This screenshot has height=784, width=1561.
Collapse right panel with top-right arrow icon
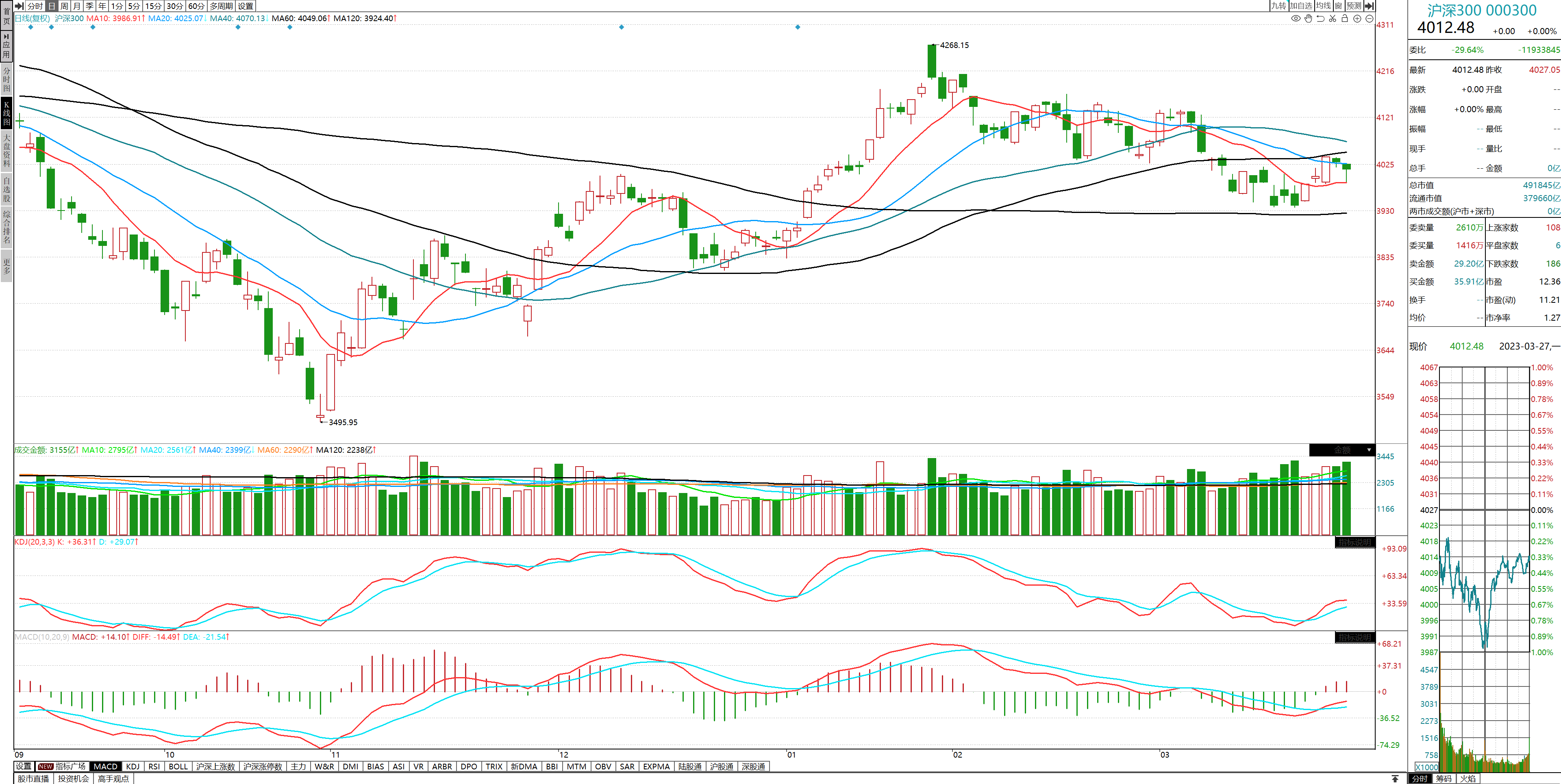[x=1369, y=5]
